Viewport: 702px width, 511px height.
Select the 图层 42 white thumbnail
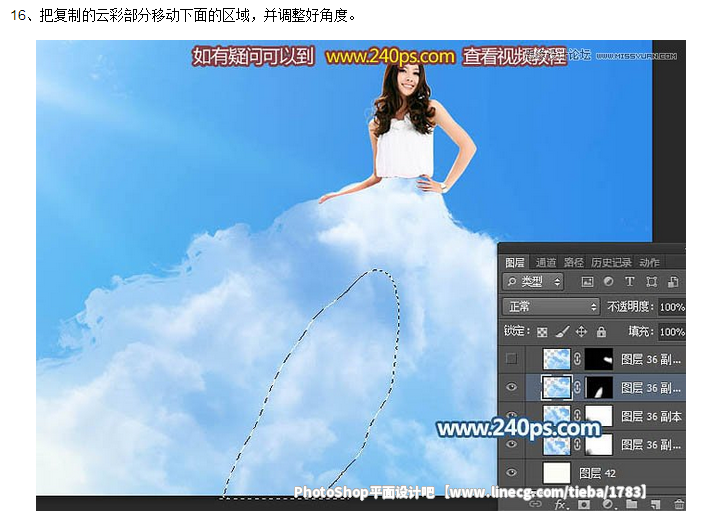tap(556, 473)
